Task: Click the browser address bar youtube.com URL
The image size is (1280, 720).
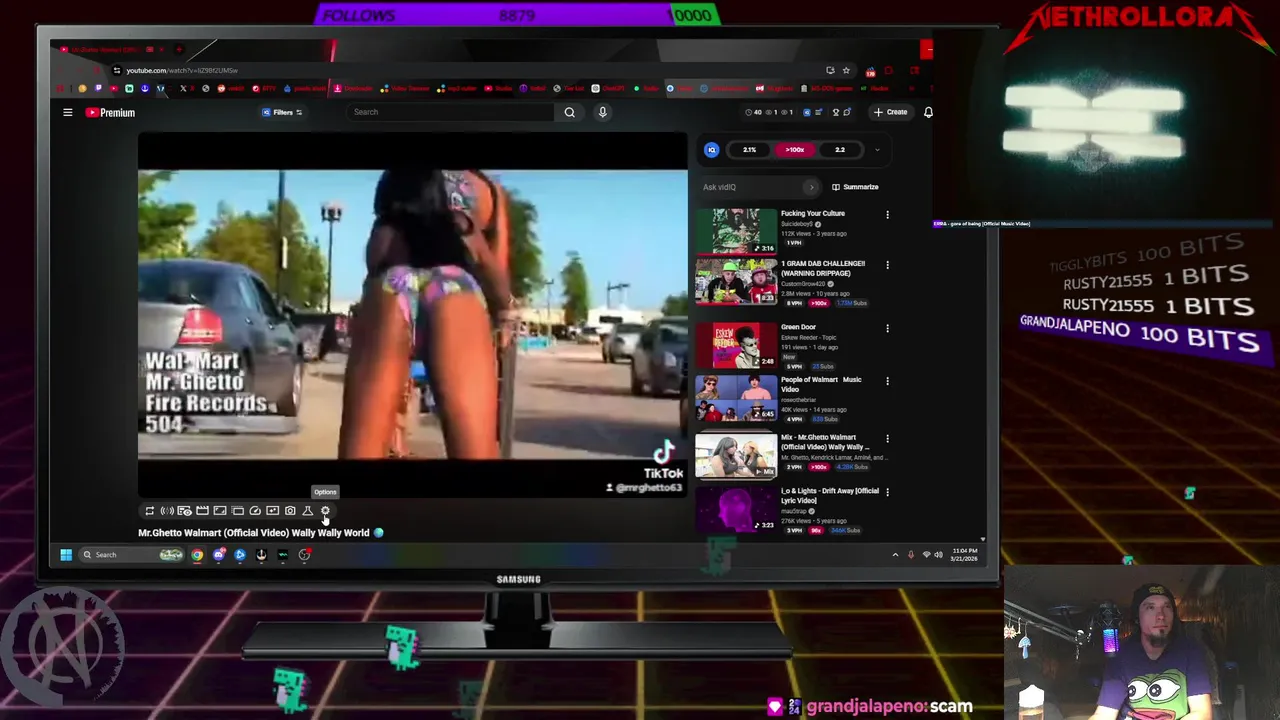Action: pyautogui.click(x=182, y=70)
